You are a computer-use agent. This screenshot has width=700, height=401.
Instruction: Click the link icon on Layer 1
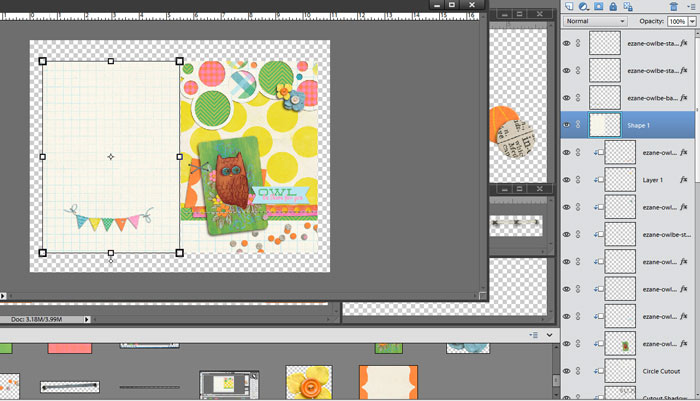pos(578,180)
